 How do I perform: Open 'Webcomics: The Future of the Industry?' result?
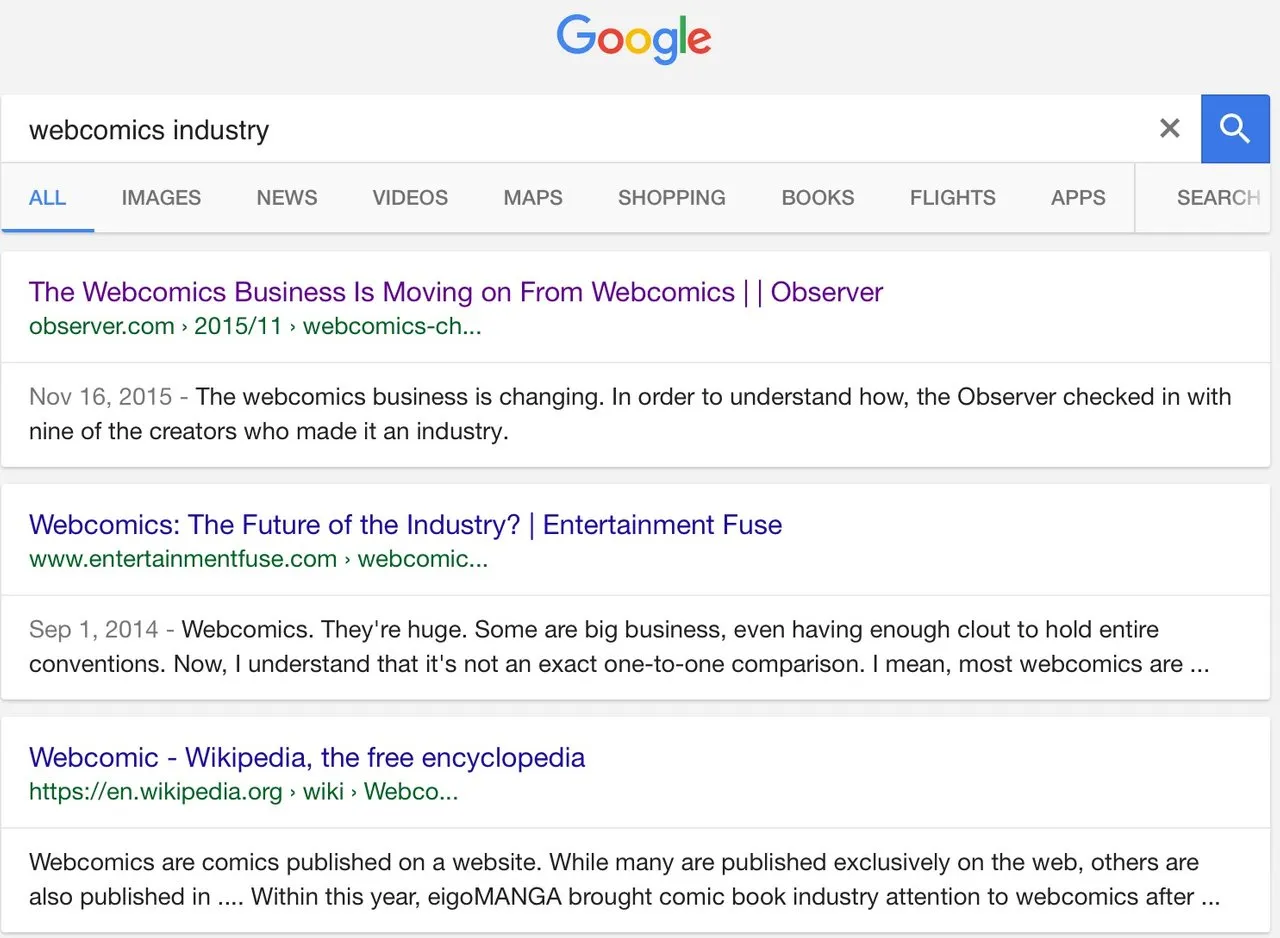[405, 525]
